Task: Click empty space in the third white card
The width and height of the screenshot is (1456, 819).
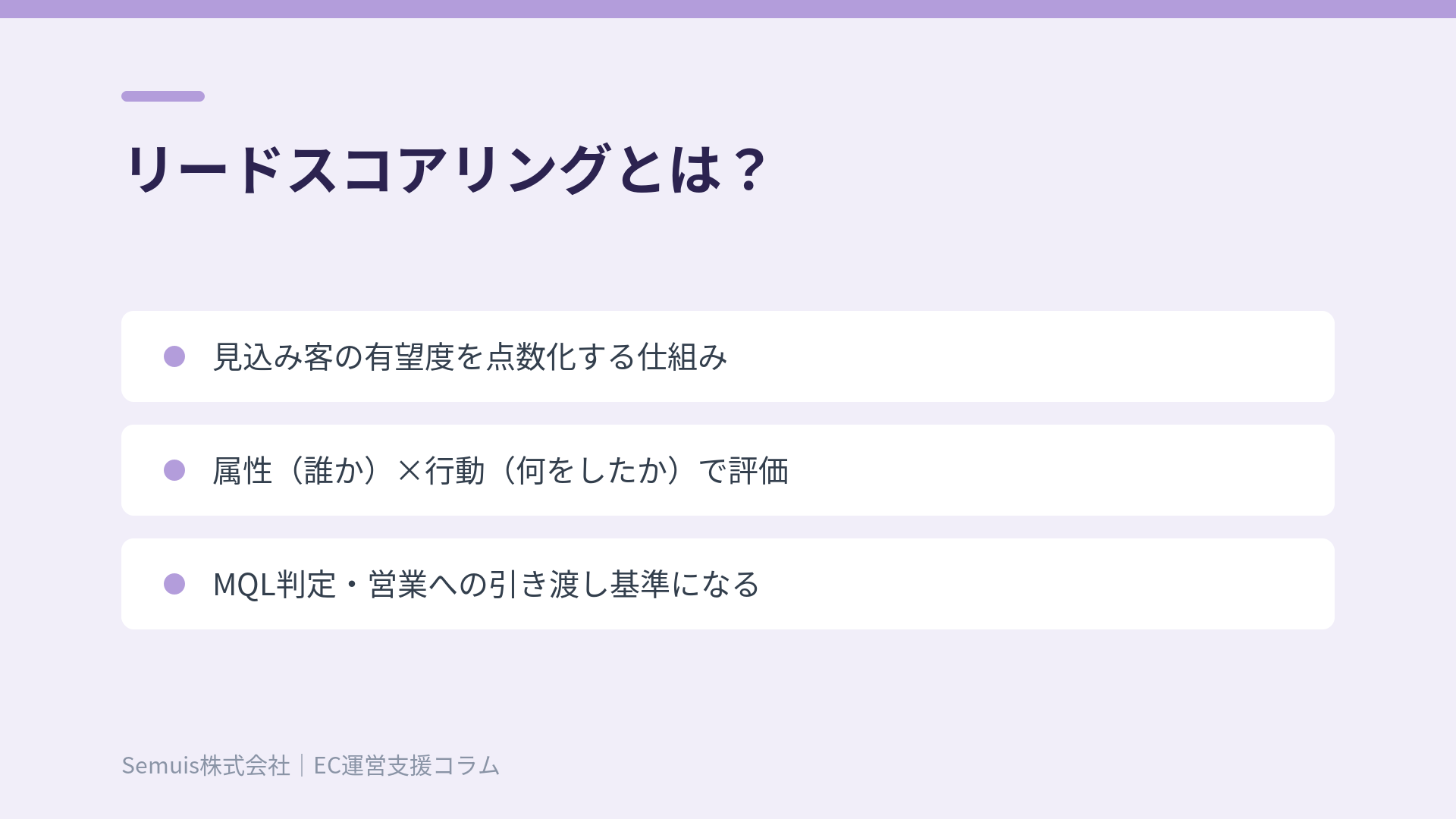Action: (1046, 584)
